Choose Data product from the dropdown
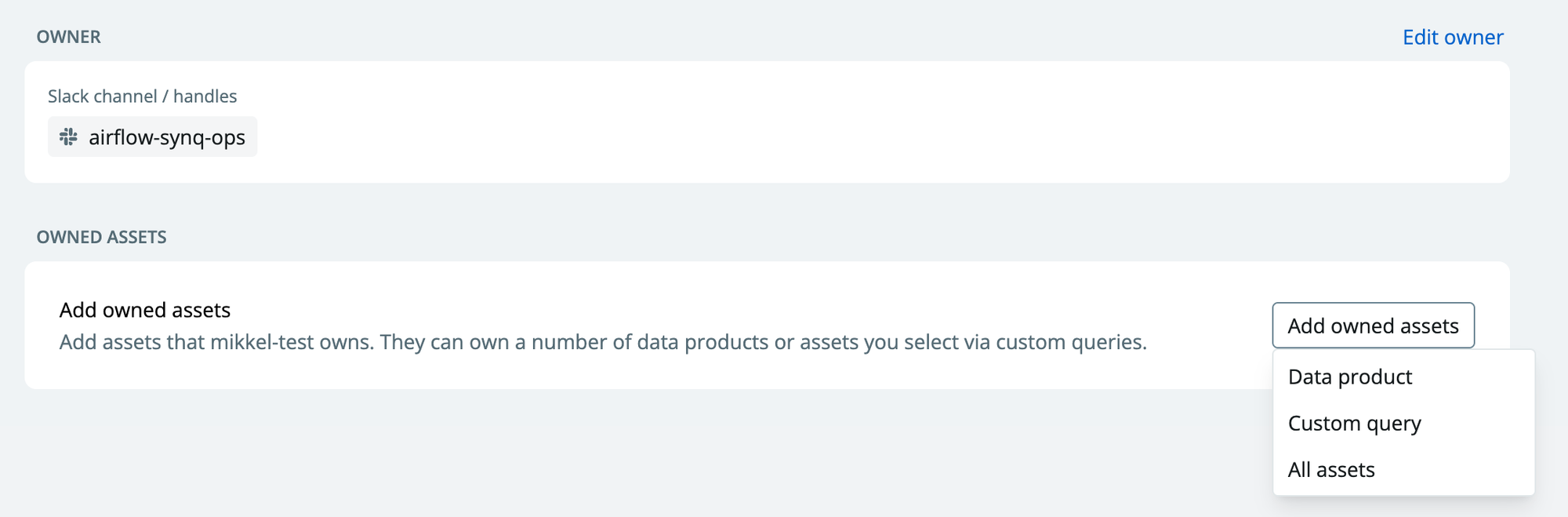This screenshot has width=1568, height=517. tap(1349, 377)
